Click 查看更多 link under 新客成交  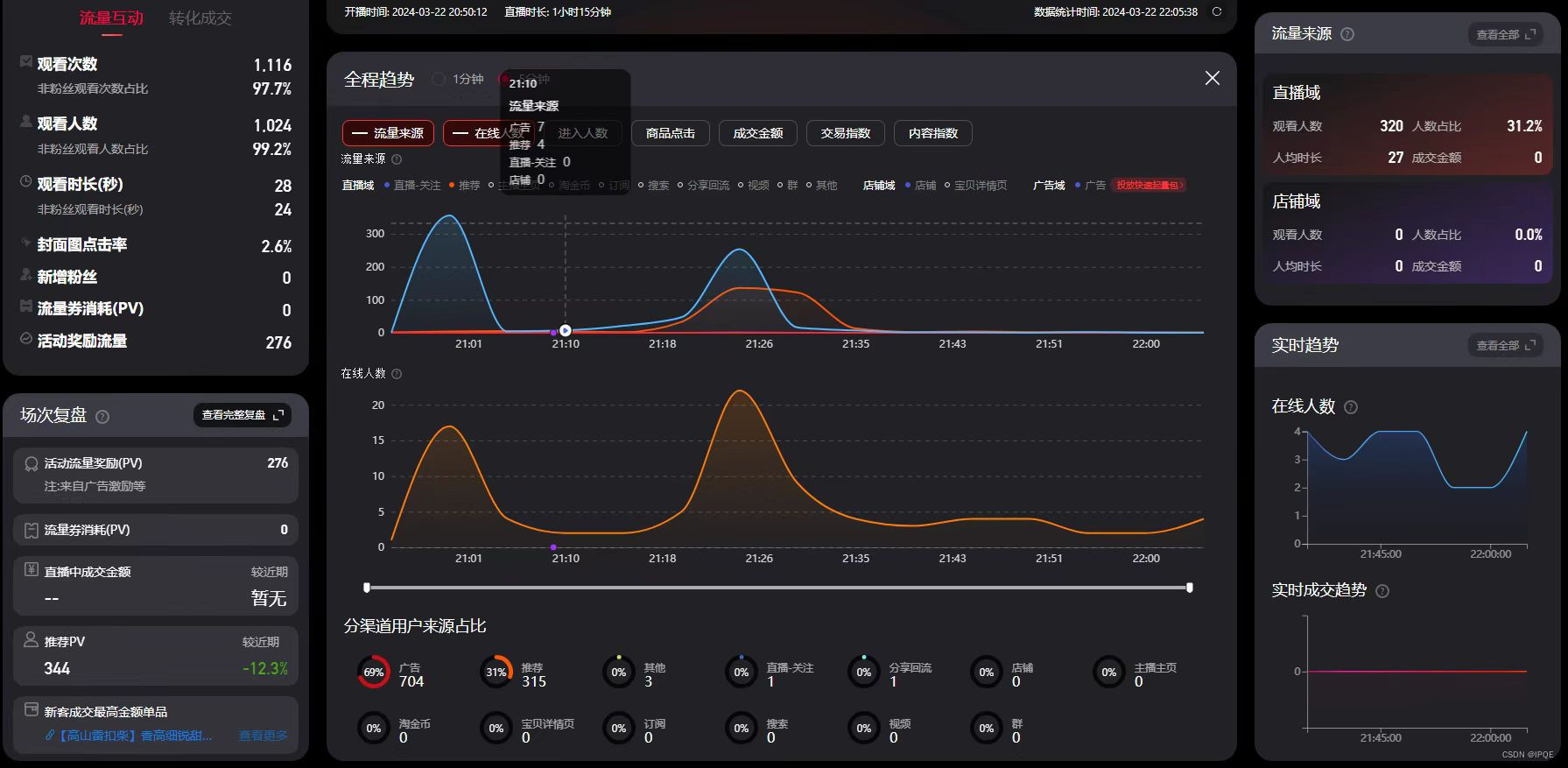(x=263, y=736)
